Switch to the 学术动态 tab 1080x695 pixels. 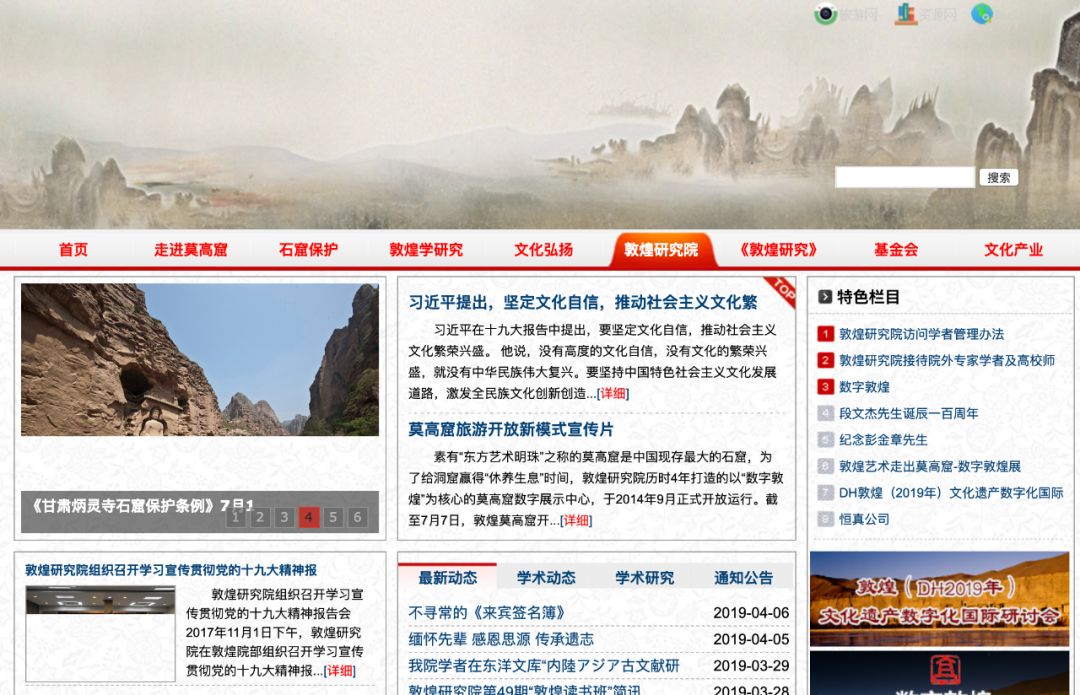click(546, 577)
